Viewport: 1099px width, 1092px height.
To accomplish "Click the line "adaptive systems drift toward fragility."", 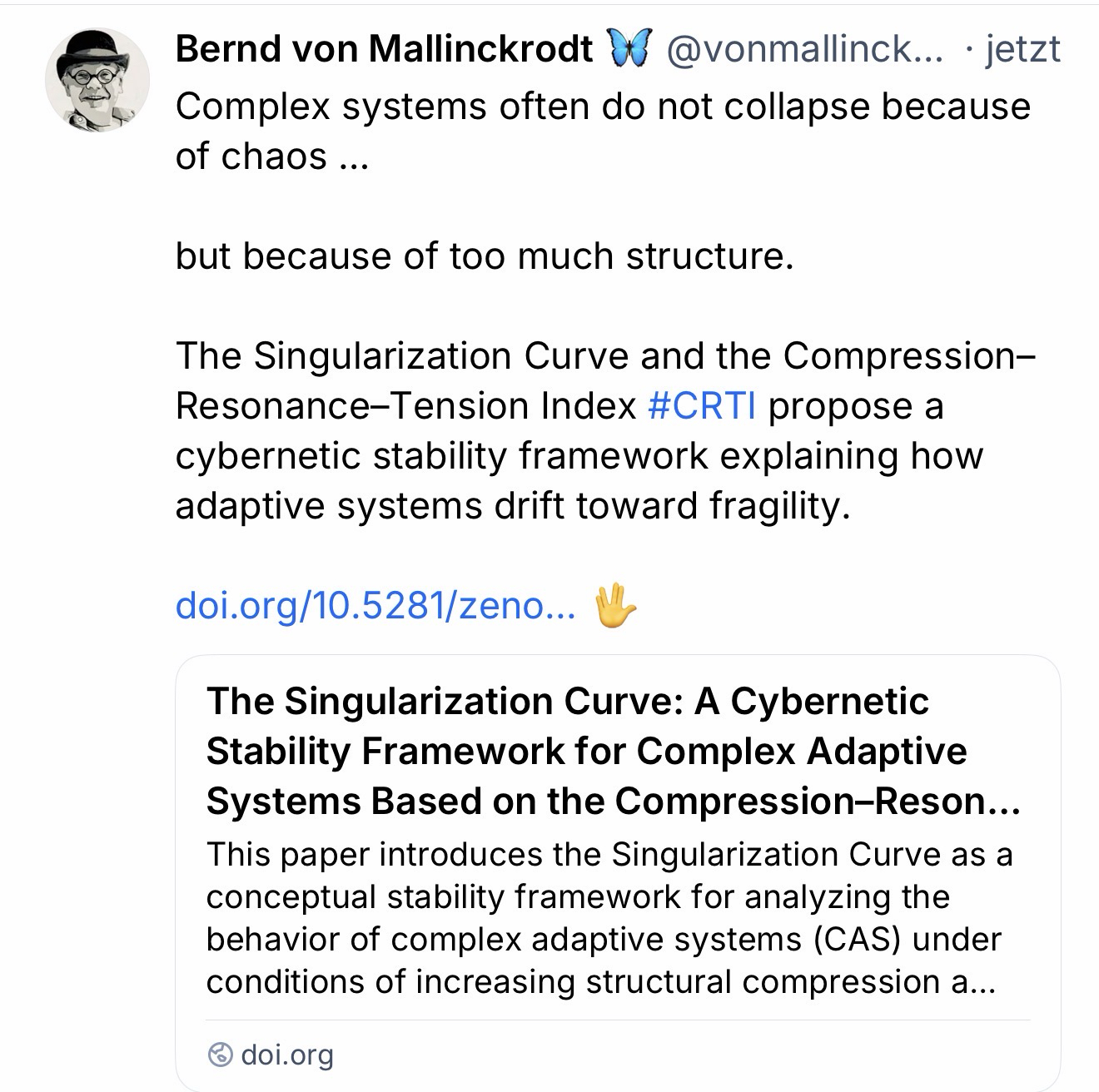I will [512, 506].
